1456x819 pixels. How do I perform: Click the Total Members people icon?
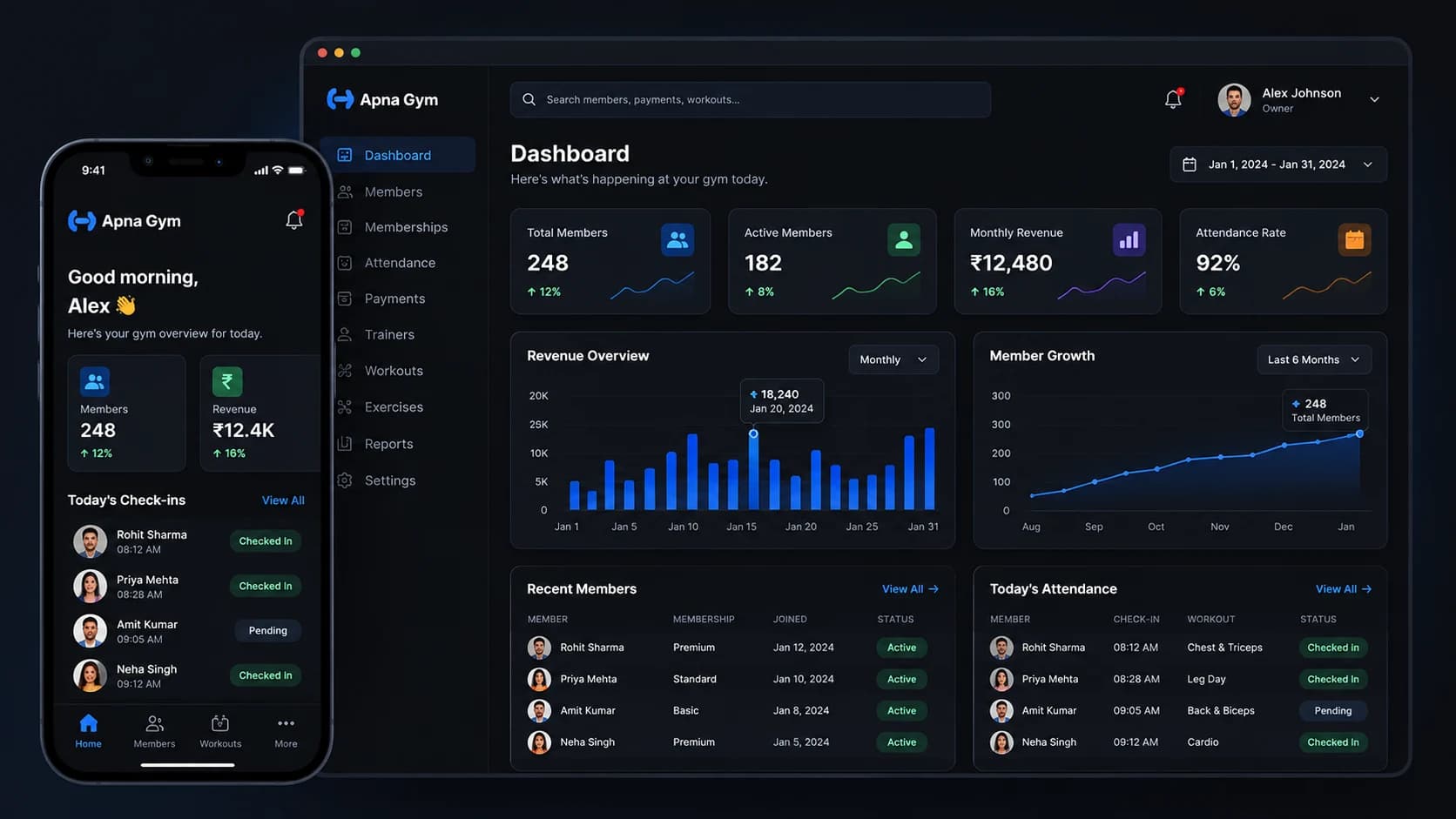point(677,240)
